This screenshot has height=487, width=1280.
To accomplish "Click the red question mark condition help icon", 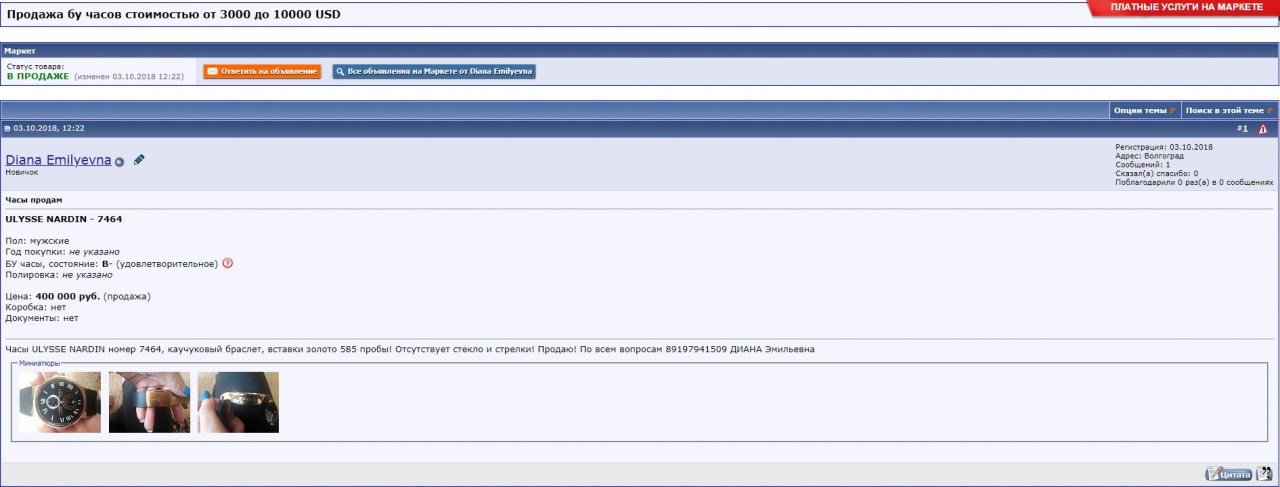I will click(228, 264).
